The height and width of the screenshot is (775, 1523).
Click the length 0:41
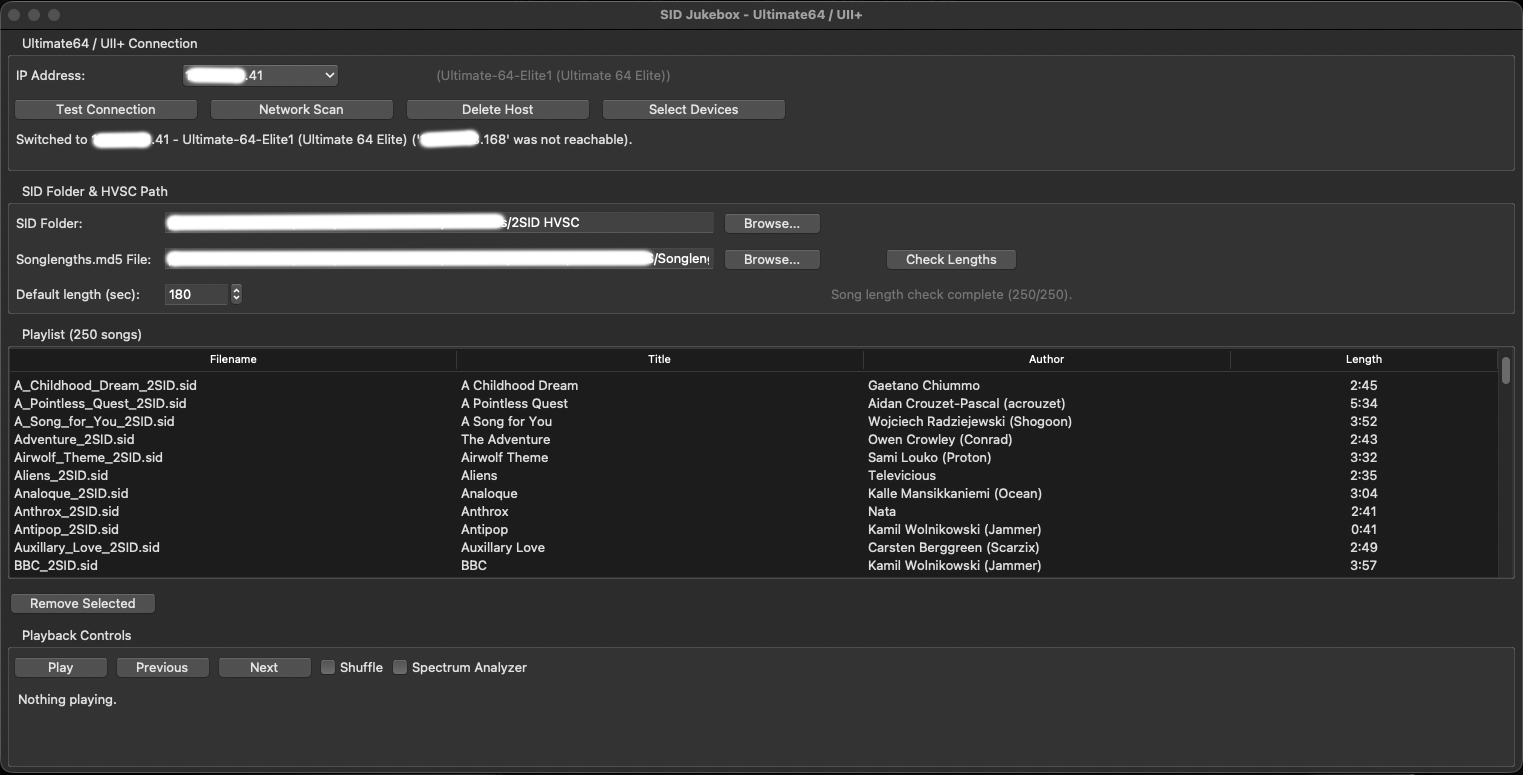tap(1364, 529)
